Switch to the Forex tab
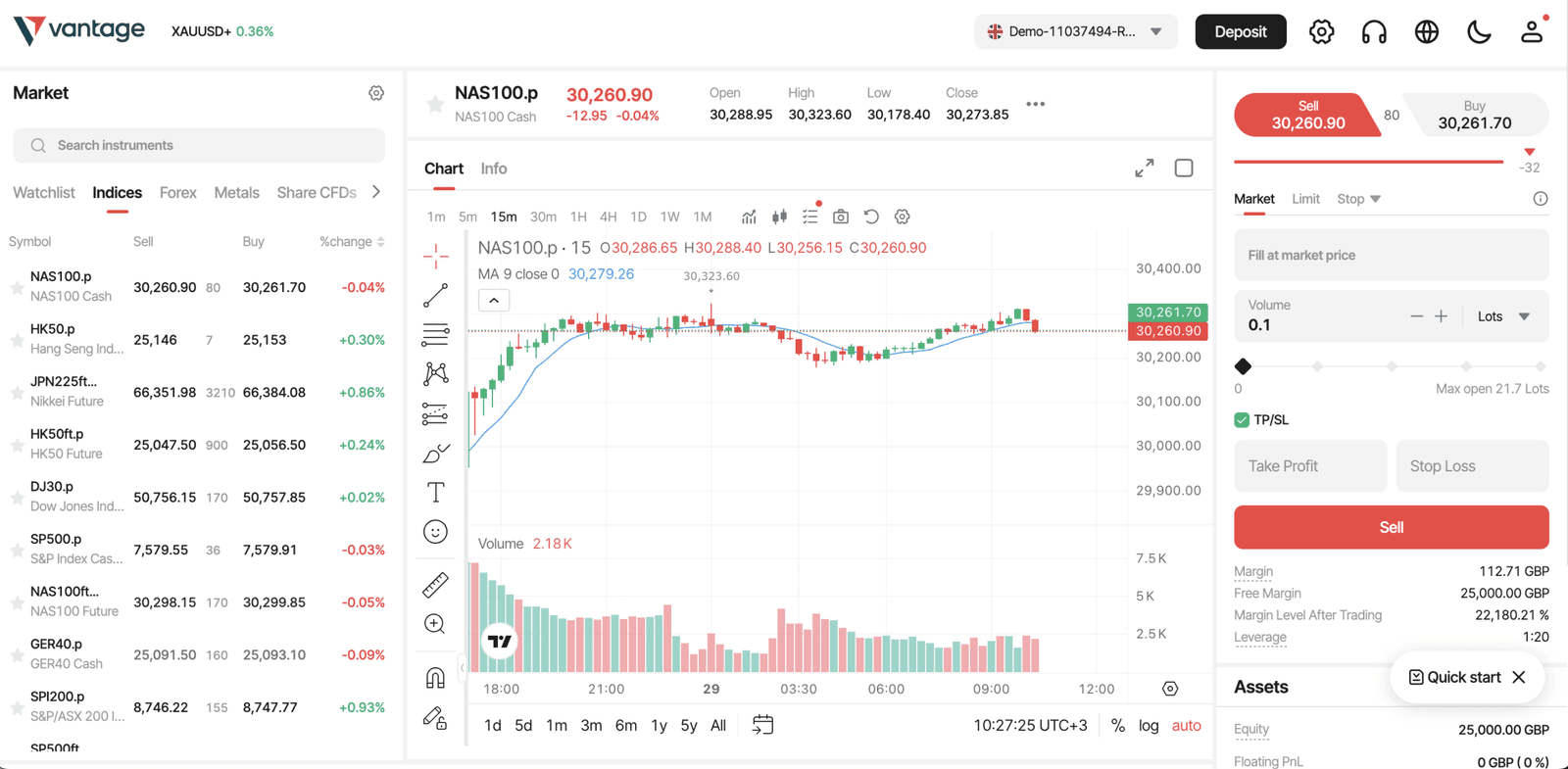 click(x=178, y=193)
